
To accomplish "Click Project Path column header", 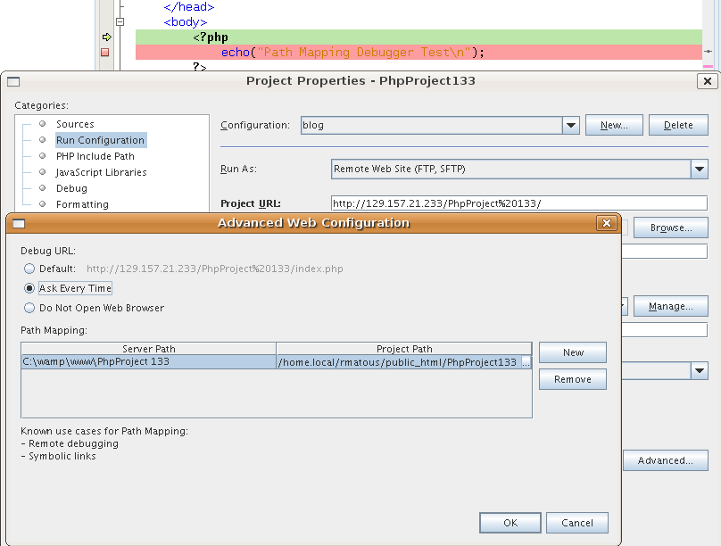I will [x=404, y=349].
